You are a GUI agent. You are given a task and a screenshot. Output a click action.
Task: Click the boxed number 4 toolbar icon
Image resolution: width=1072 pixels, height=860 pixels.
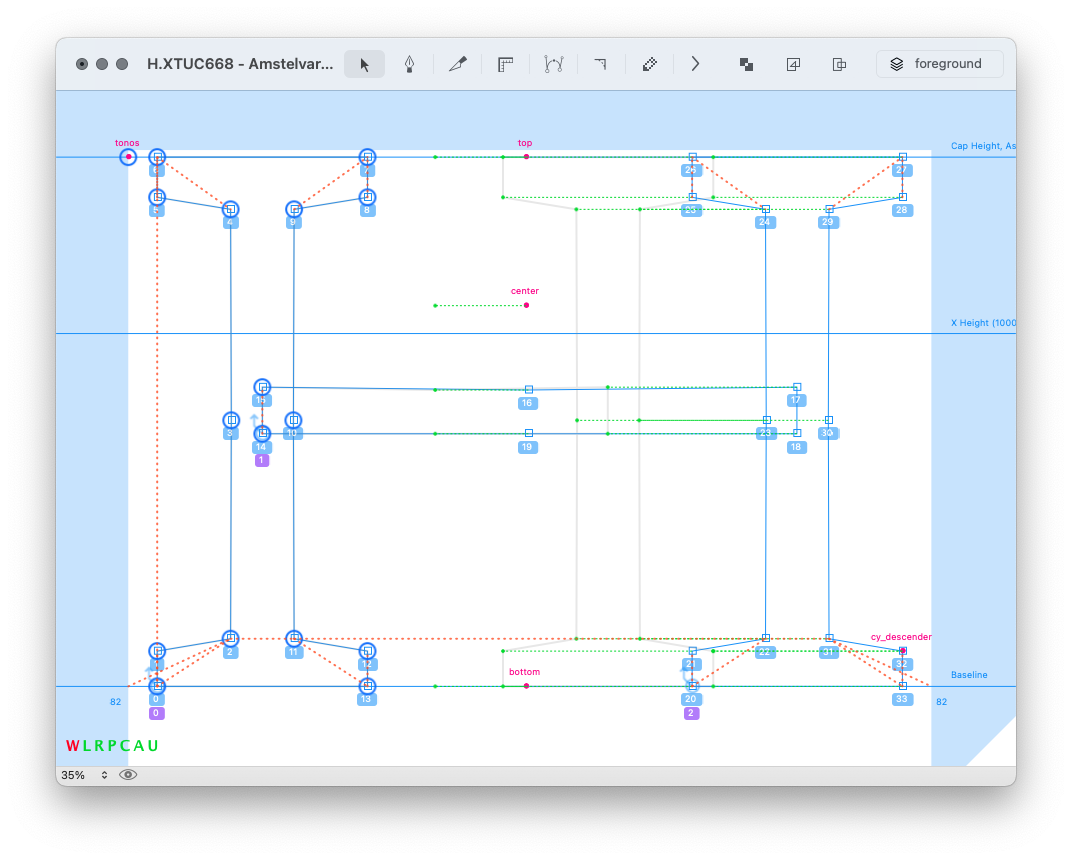tap(793, 64)
